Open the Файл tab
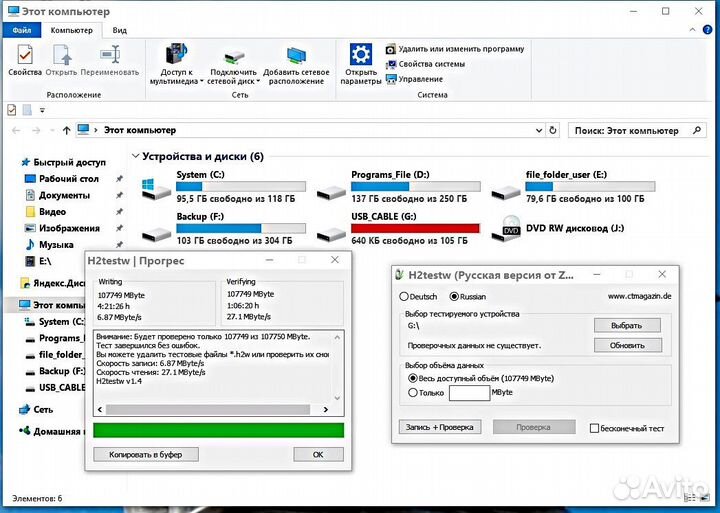The height and width of the screenshot is (513, 720). tap(22, 30)
